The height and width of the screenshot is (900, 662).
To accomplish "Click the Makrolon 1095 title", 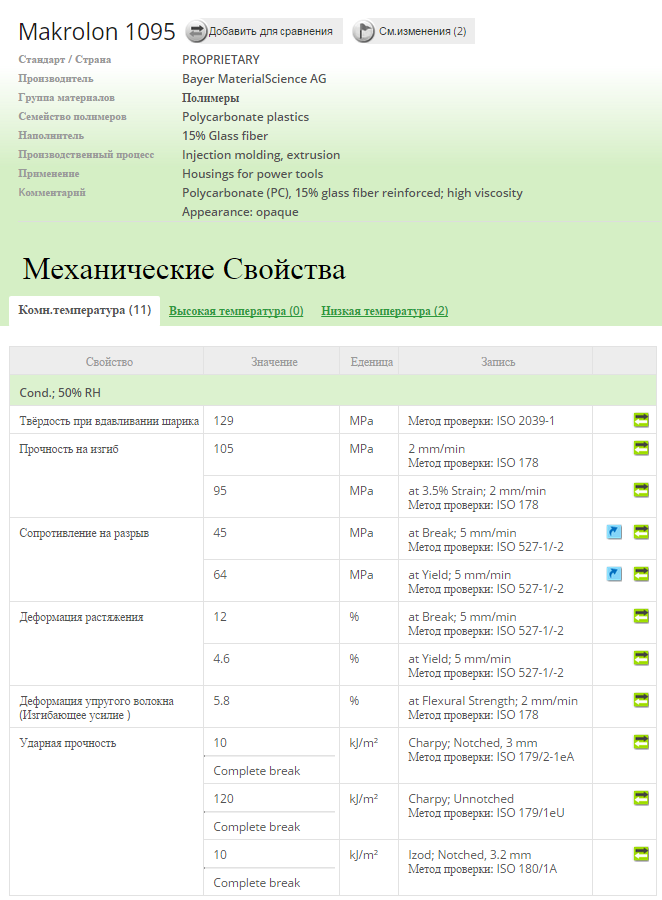I will tap(96, 32).
